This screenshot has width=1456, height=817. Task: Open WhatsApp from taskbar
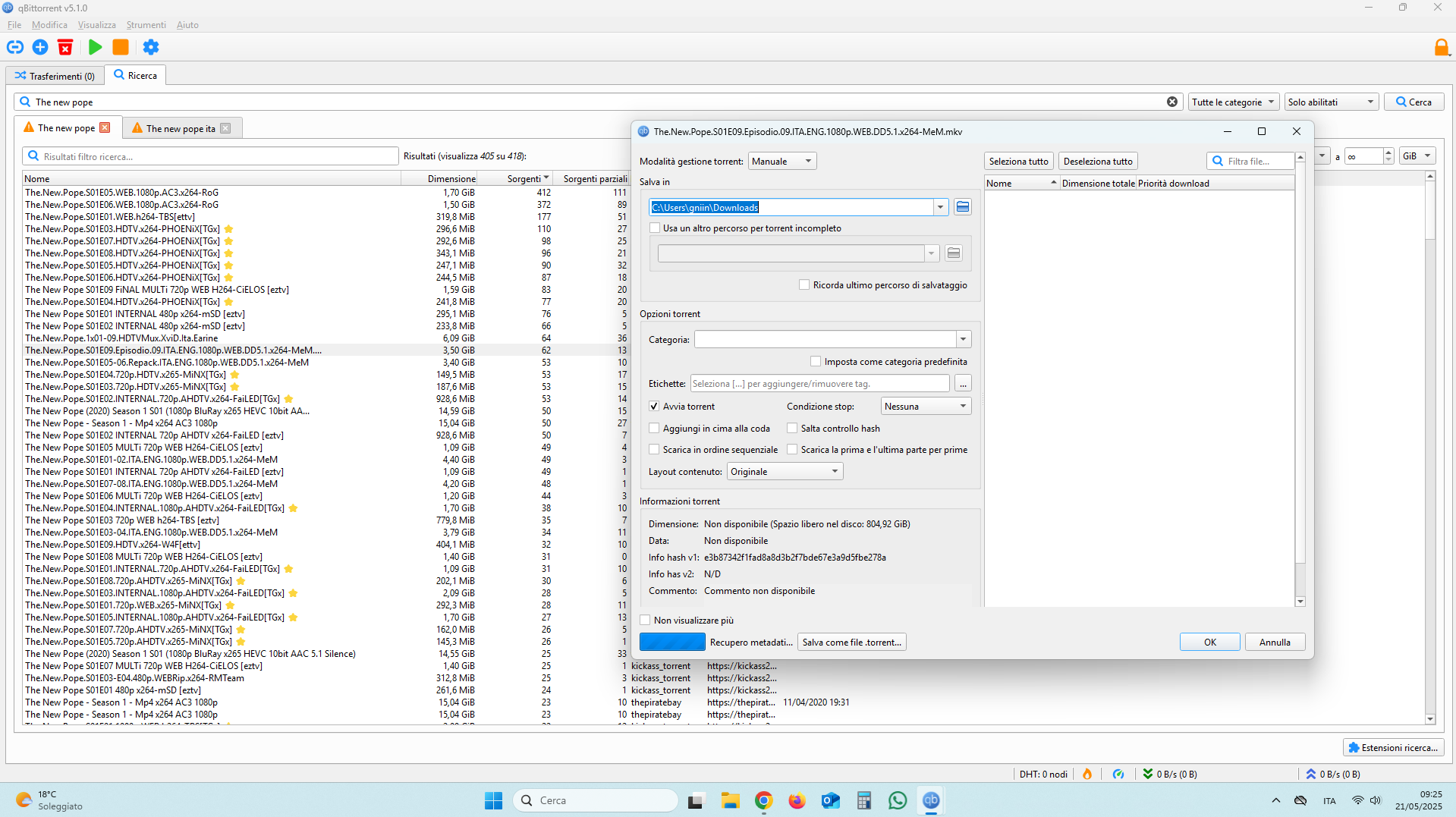click(x=898, y=800)
